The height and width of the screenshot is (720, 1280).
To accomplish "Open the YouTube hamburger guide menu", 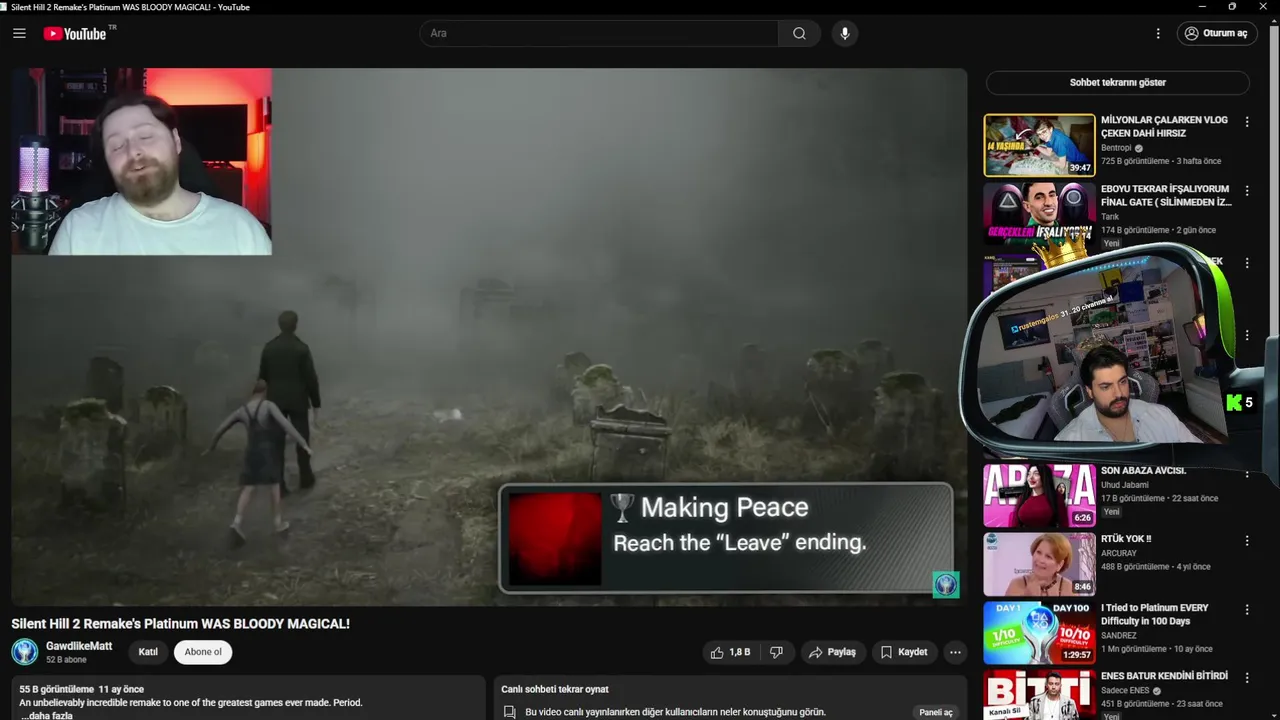I will [x=19, y=33].
